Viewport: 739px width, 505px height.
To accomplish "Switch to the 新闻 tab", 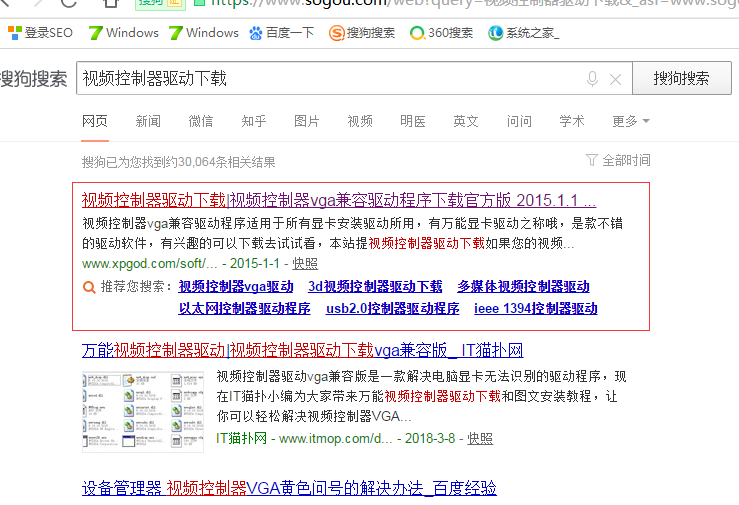I will tap(148, 121).
